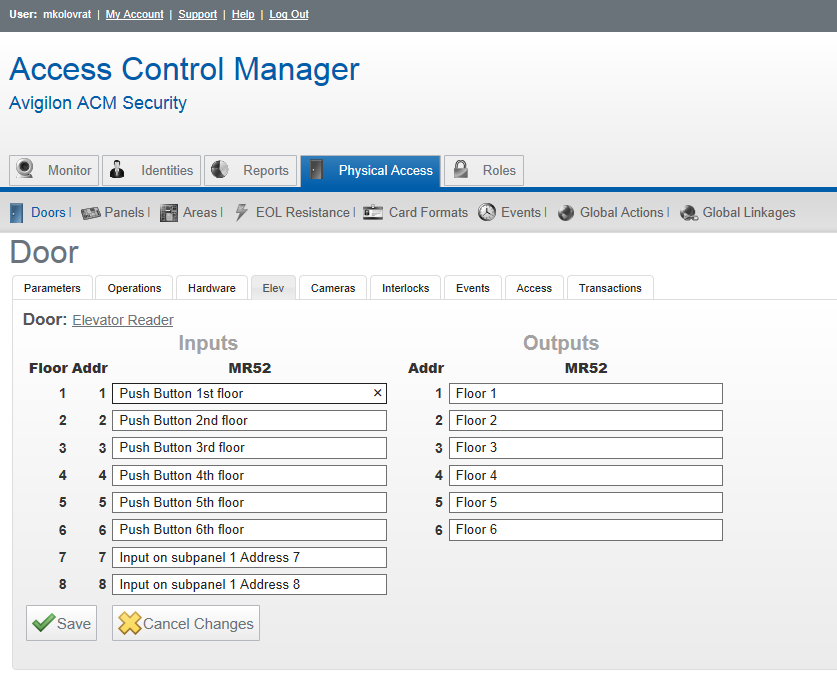Click the Card Formats card icon
This screenshot has height=678, width=837.
[x=372, y=212]
